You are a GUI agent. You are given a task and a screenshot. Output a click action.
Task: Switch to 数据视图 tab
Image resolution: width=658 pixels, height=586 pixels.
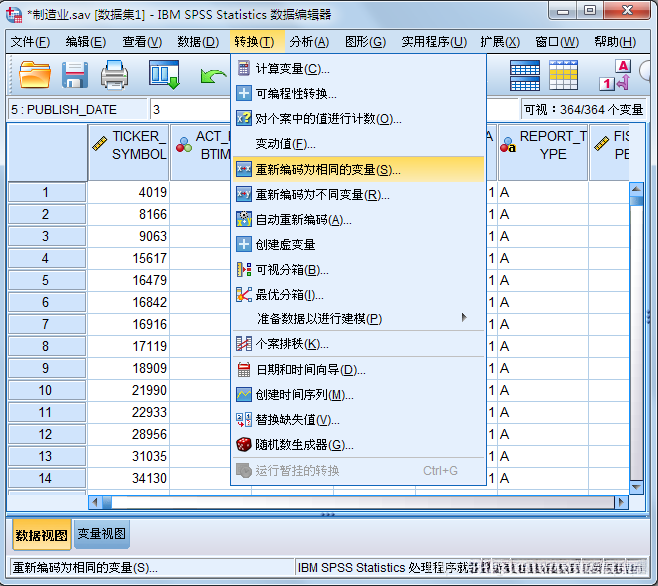pos(41,535)
